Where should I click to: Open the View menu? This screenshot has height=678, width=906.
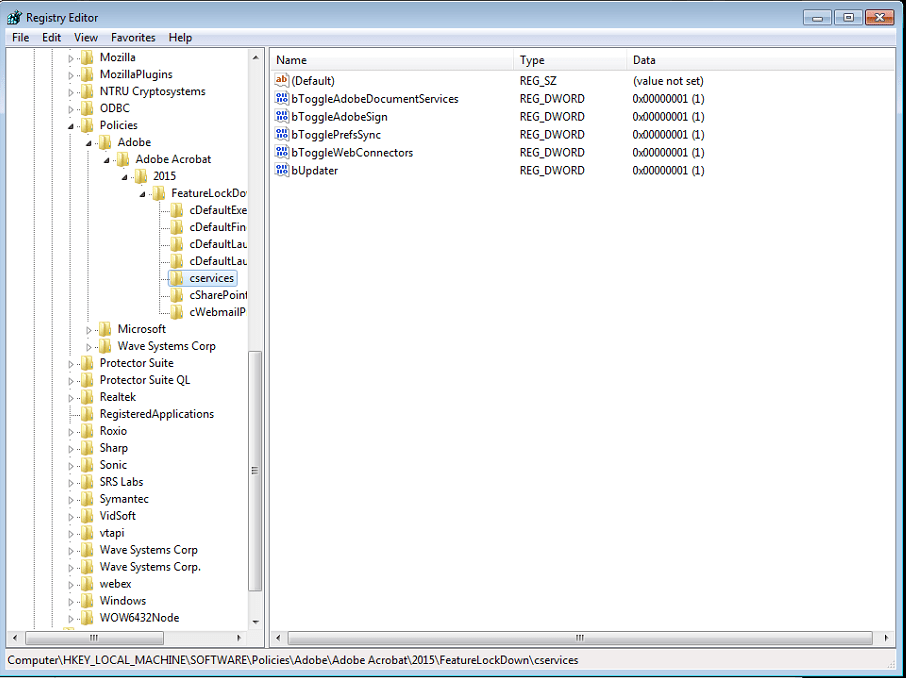coord(85,37)
